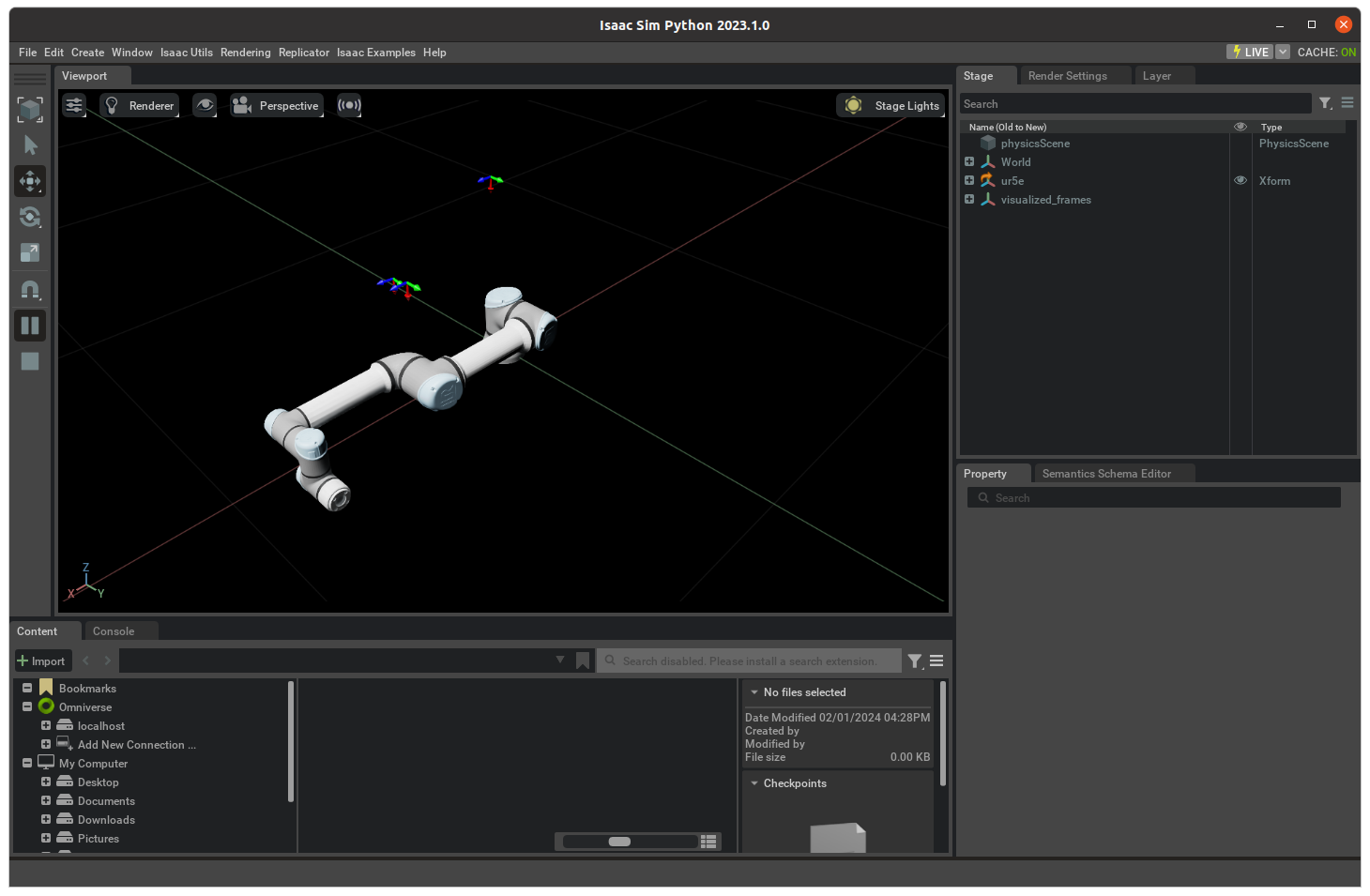Expand the Documents folder
The width and height of the screenshot is (1370, 896).
46,800
